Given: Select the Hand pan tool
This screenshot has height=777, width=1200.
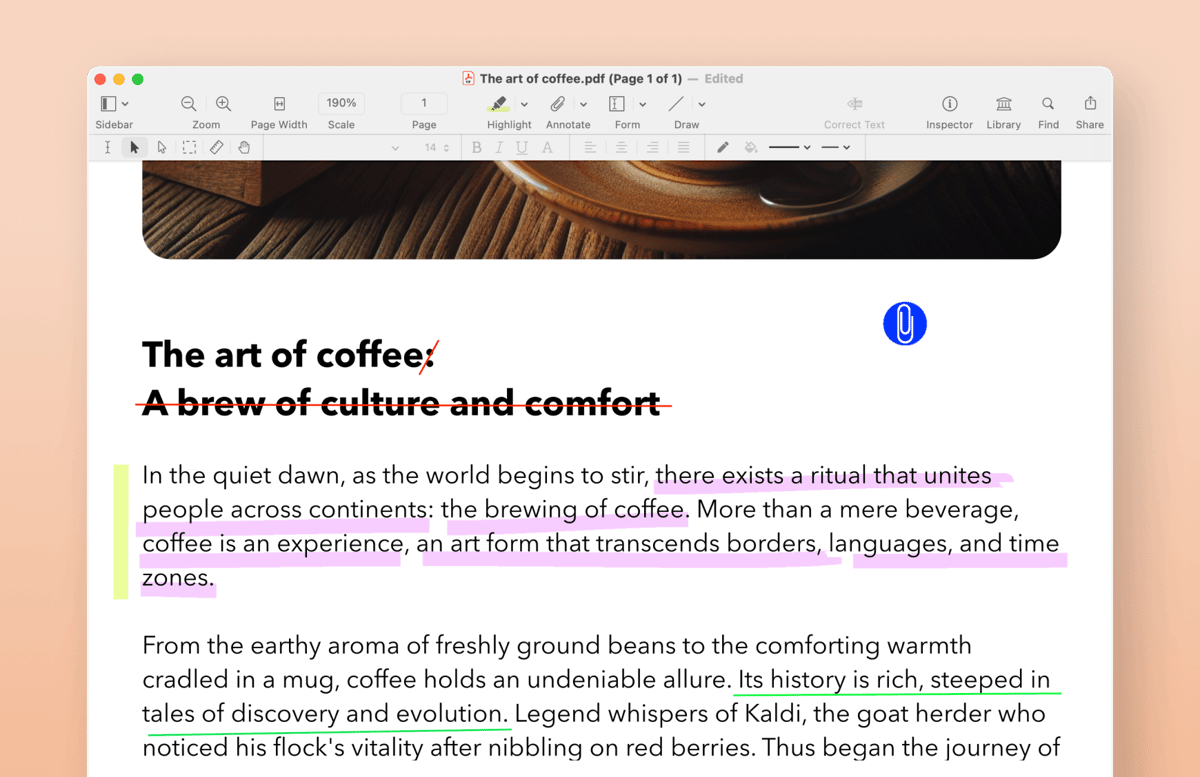Looking at the screenshot, I should pyautogui.click(x=244, y=147).
